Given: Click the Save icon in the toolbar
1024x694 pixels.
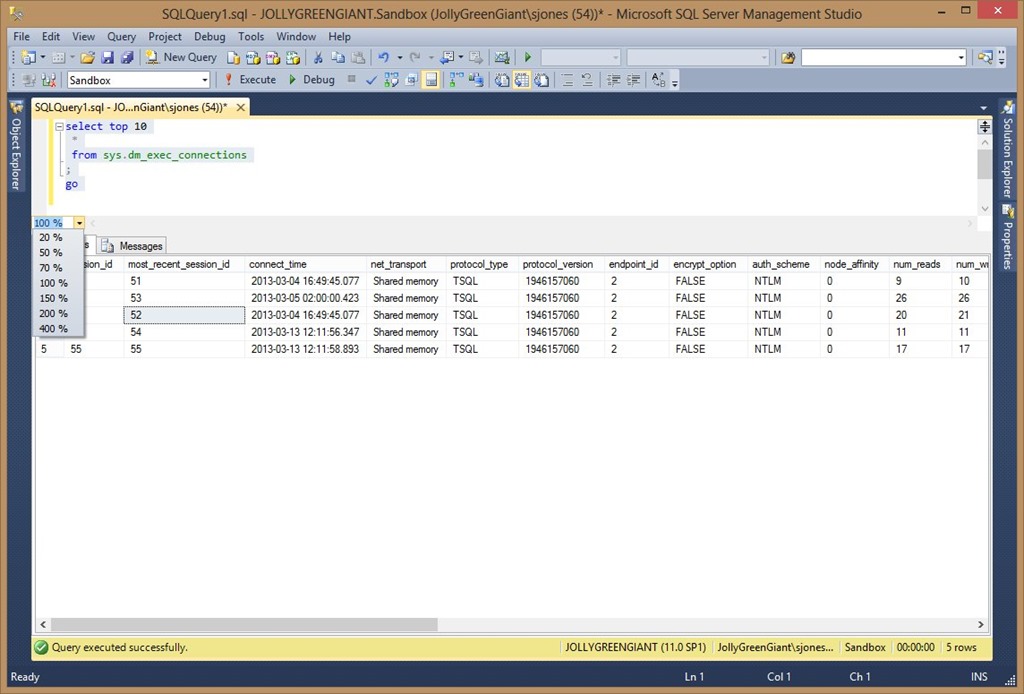Looking at the screenshot, I should pos(107,57).
